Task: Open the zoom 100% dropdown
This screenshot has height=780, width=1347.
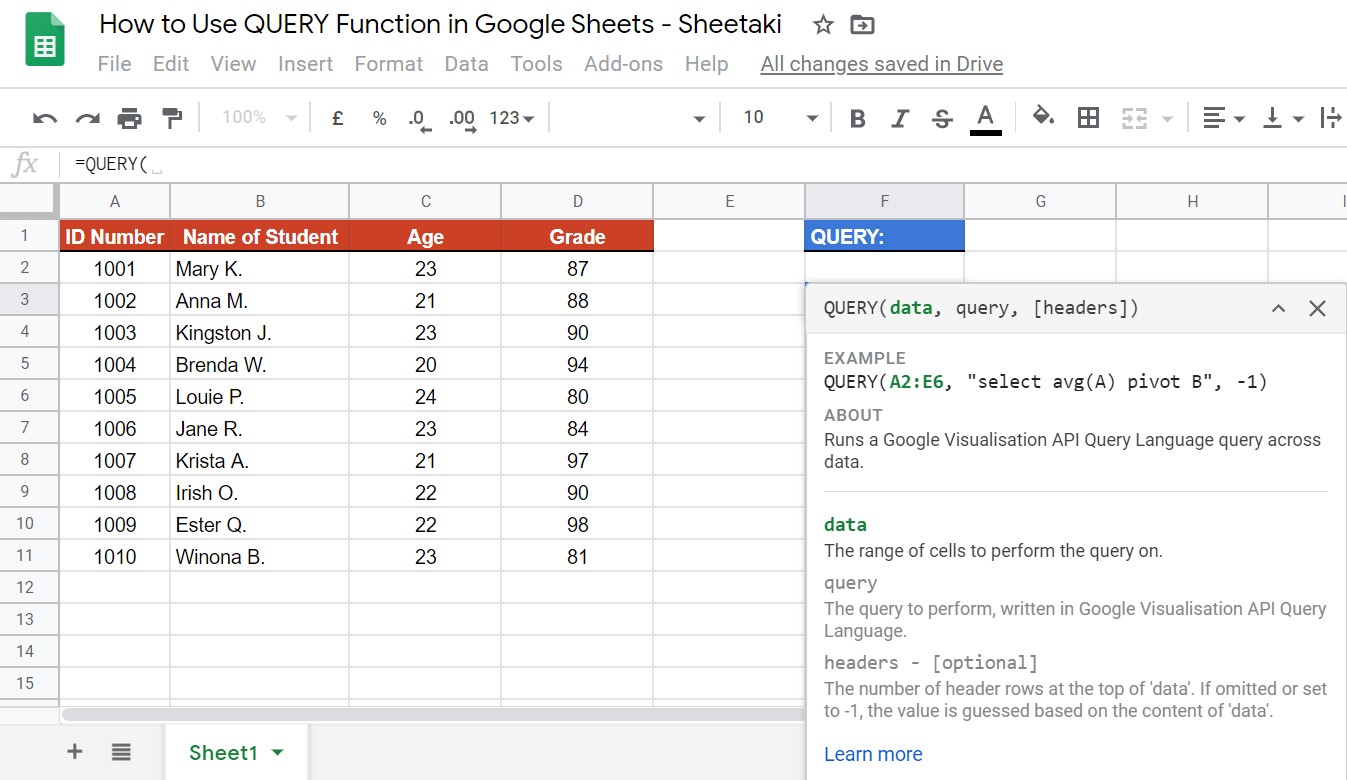Action: click(259, 118)
